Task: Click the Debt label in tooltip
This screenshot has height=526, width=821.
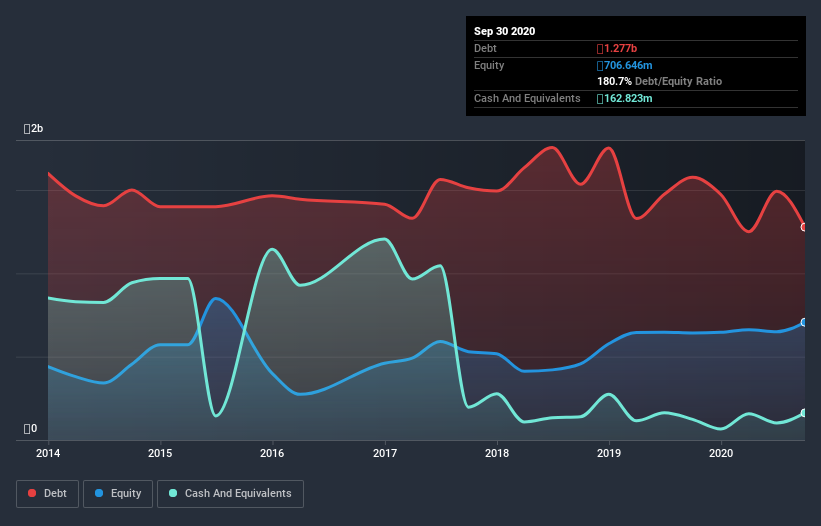Action: pyautogui.click(x=485, y=49)
